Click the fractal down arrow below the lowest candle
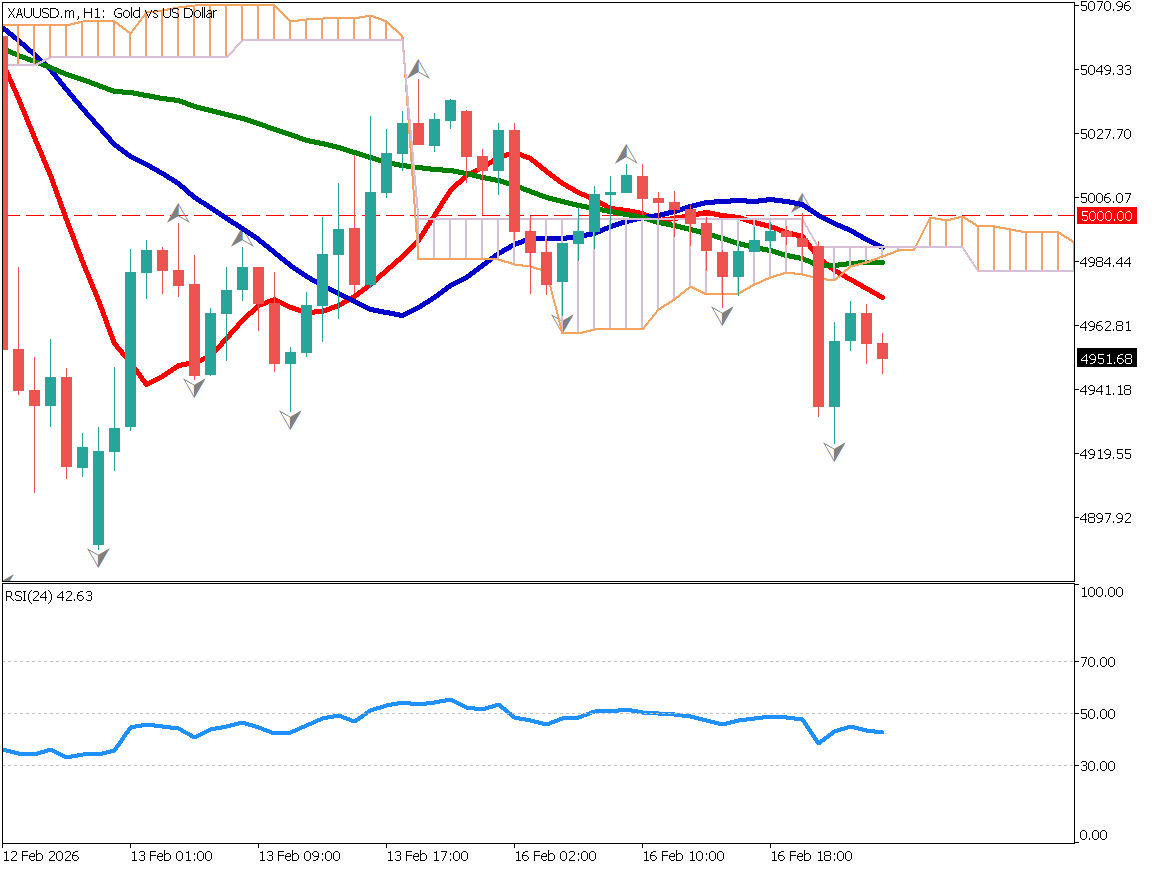The width and height of the screenshot is (1152, 870). [x=98, y=557]
